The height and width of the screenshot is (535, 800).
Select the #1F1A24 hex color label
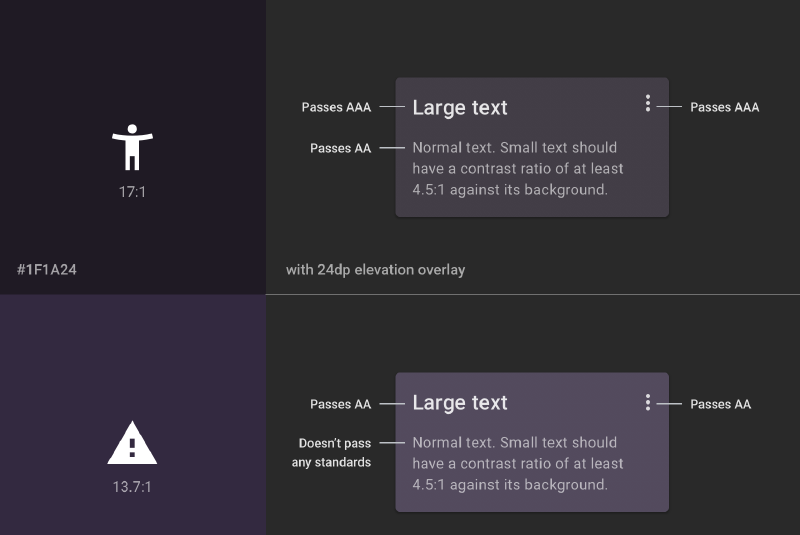[x=46, y=270]
